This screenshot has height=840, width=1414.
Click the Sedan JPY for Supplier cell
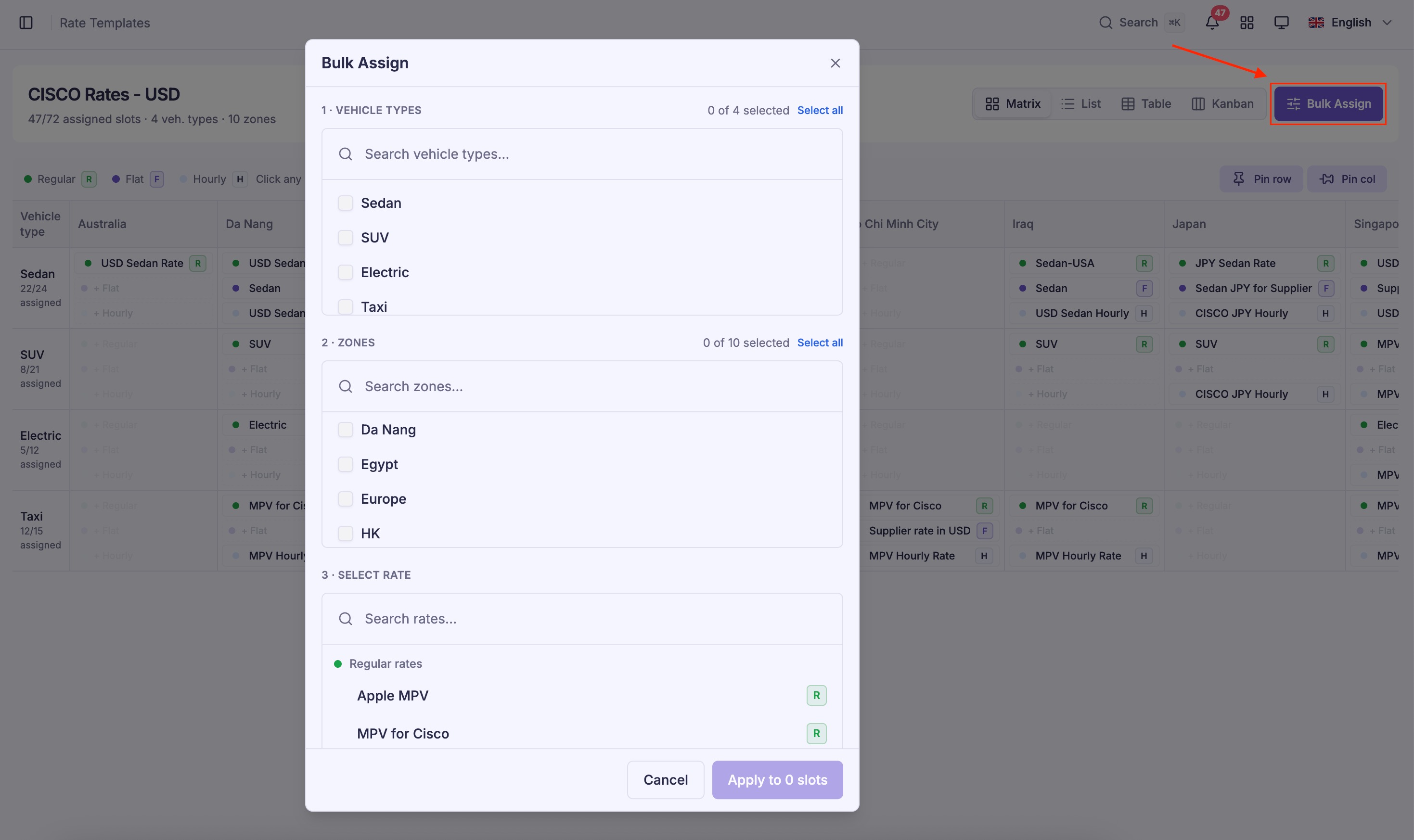[1255, 288]
